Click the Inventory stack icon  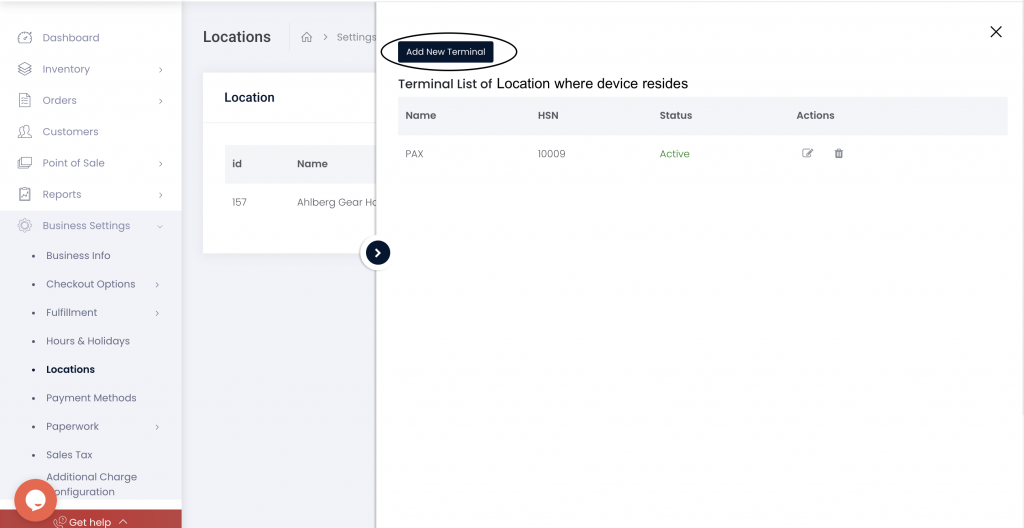pos(24,69)
